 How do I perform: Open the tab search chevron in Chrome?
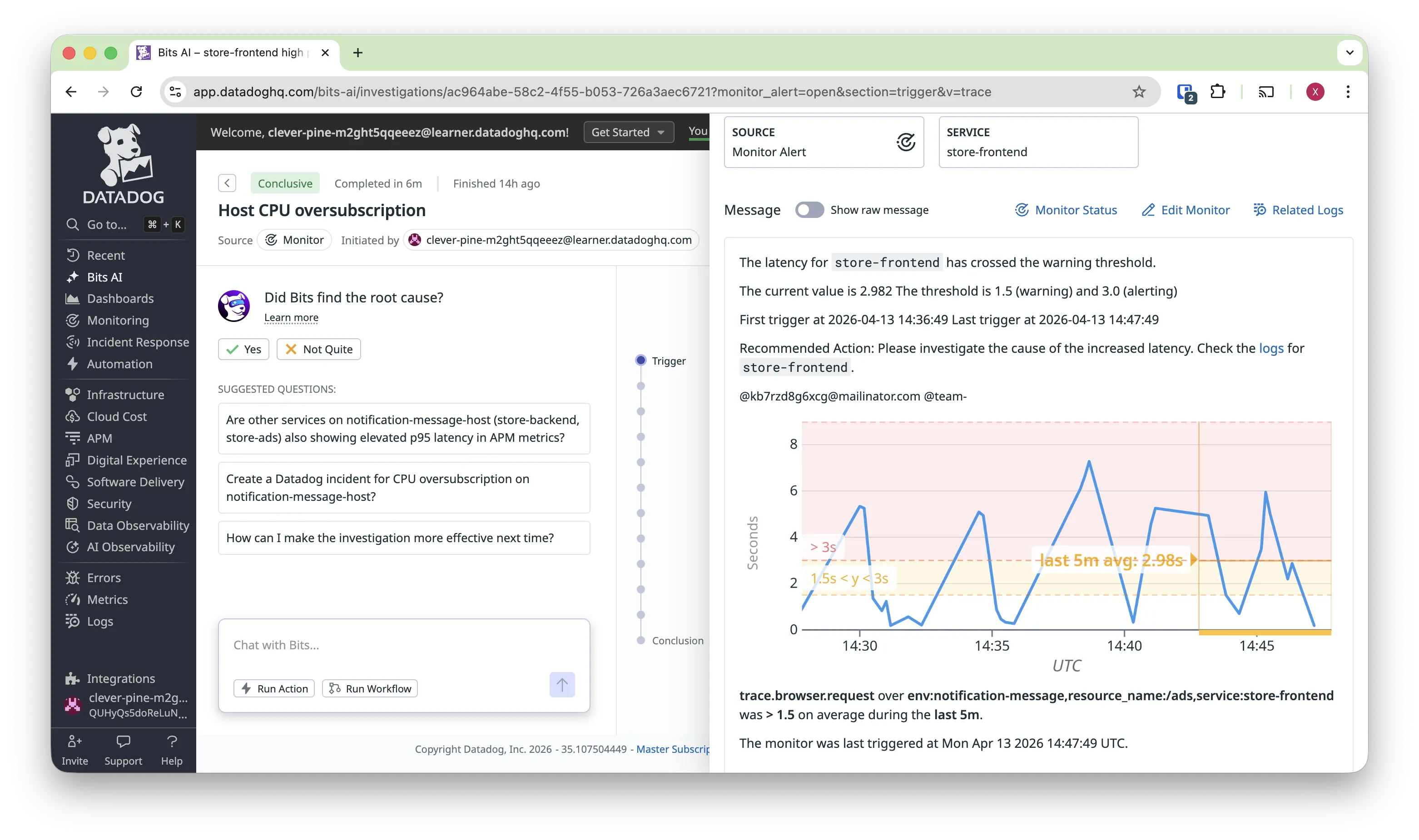[1350, 53]
